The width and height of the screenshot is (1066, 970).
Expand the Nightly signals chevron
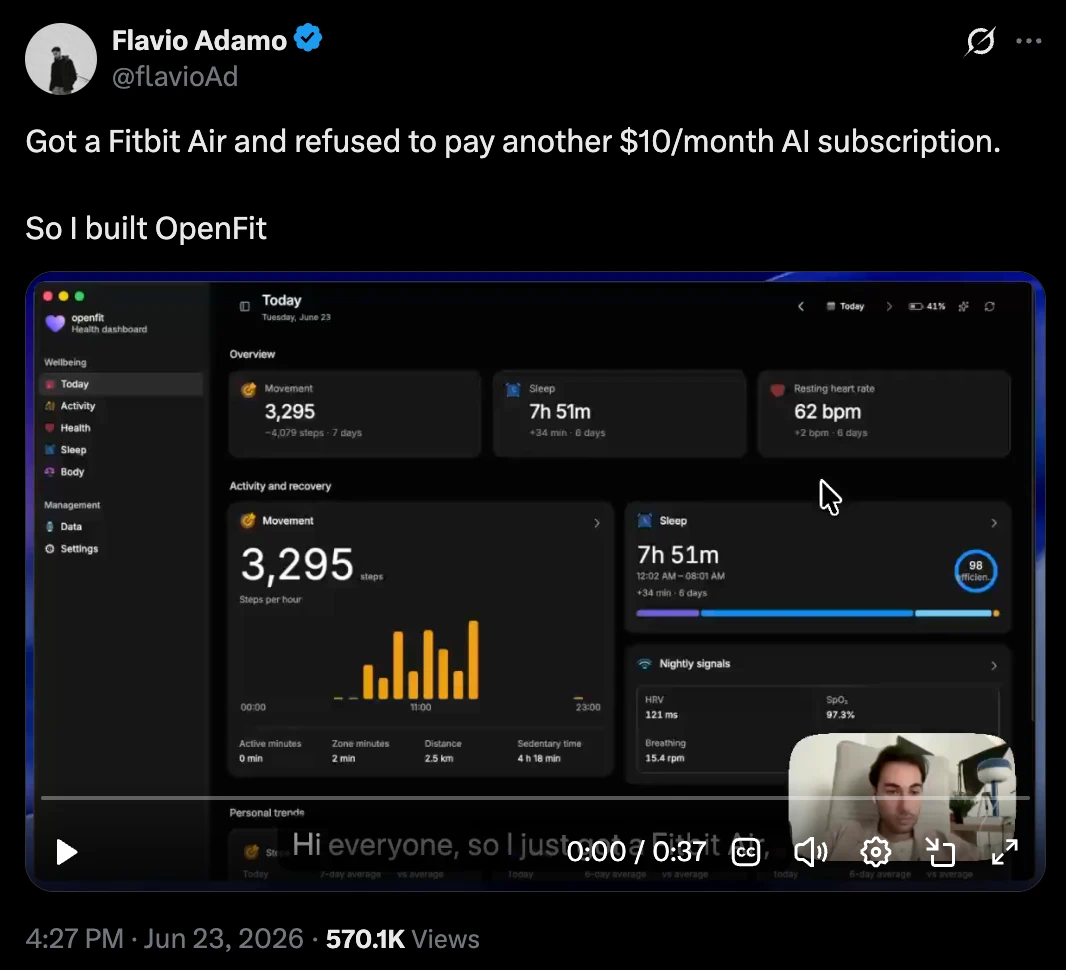pos(994,665)
